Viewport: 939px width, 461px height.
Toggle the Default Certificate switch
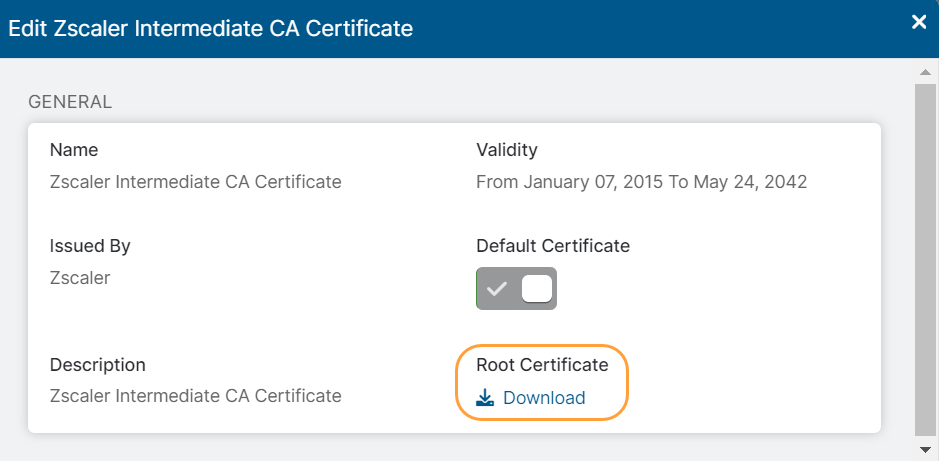516,289
